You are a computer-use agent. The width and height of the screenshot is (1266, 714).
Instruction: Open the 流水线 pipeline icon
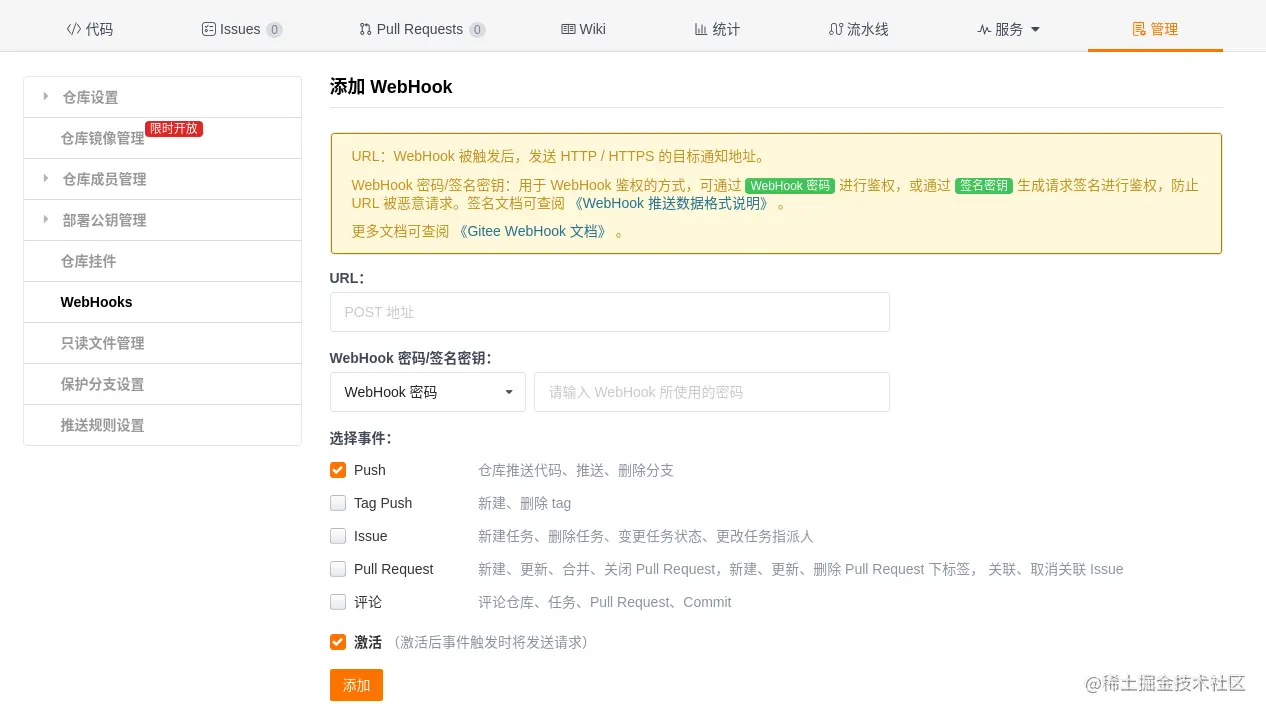click(x=836, y=29)
